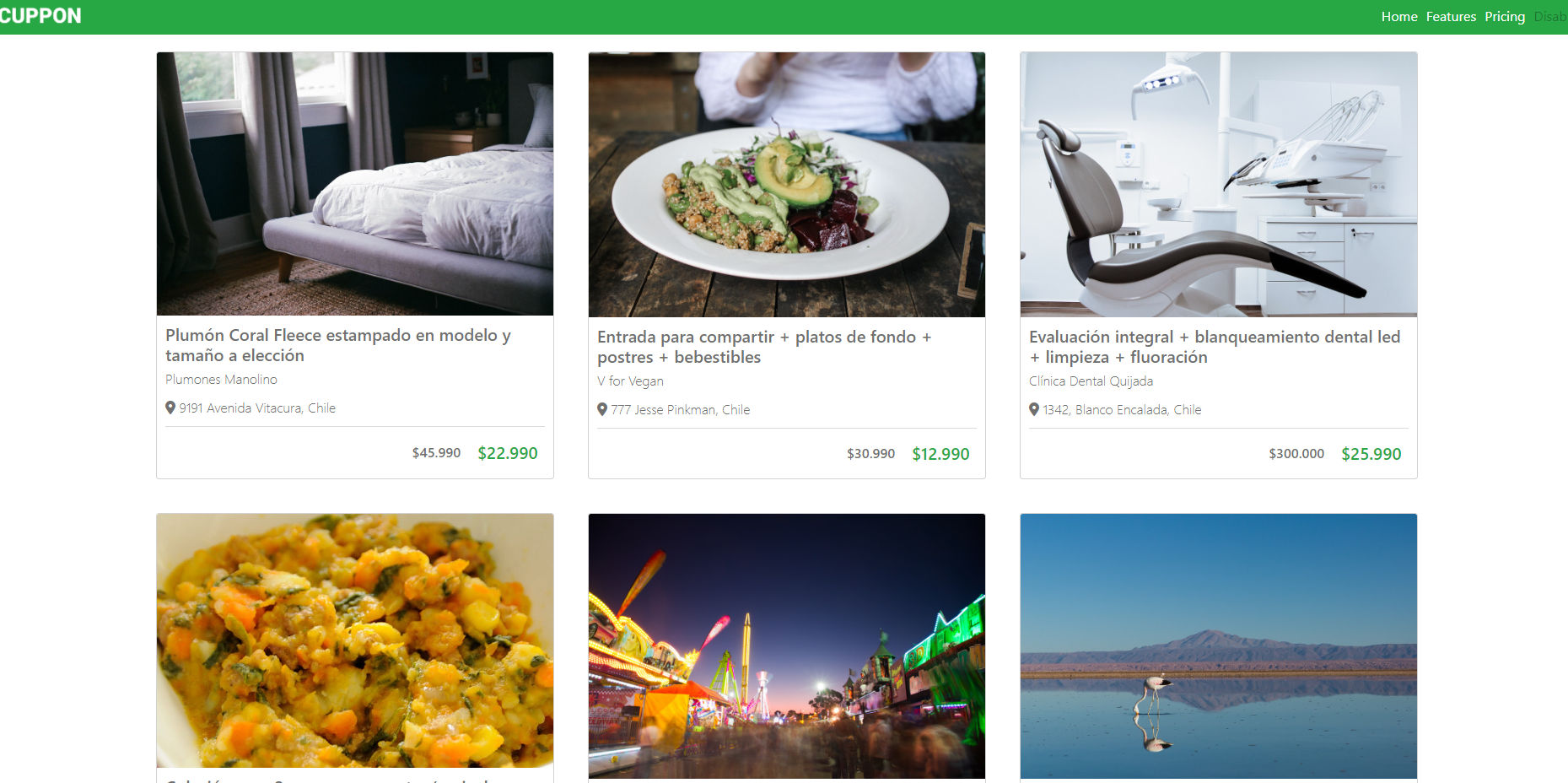
Task: Open the Home menu item
Action: 1398,17
